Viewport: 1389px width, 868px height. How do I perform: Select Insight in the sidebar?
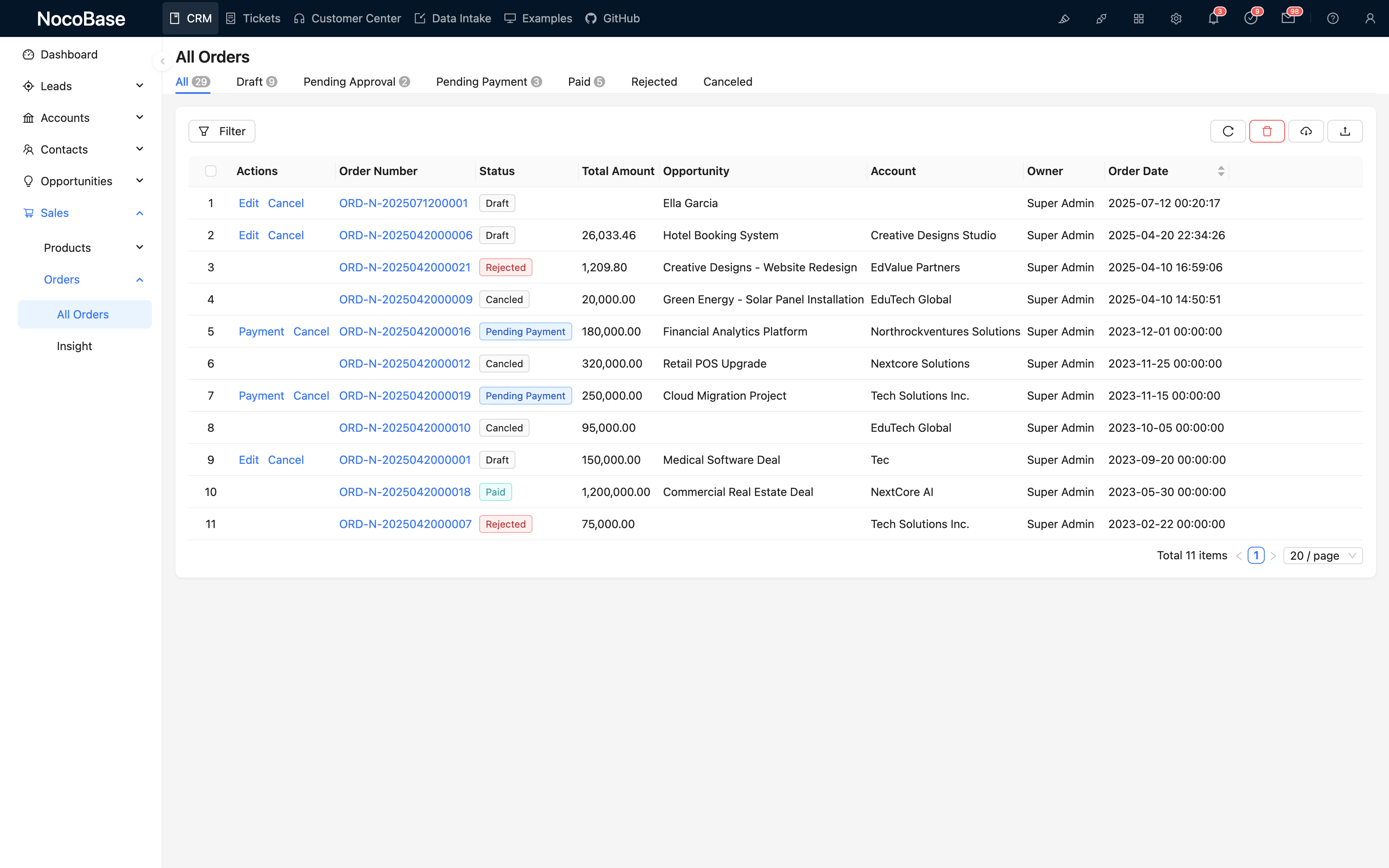pos(75,346)
